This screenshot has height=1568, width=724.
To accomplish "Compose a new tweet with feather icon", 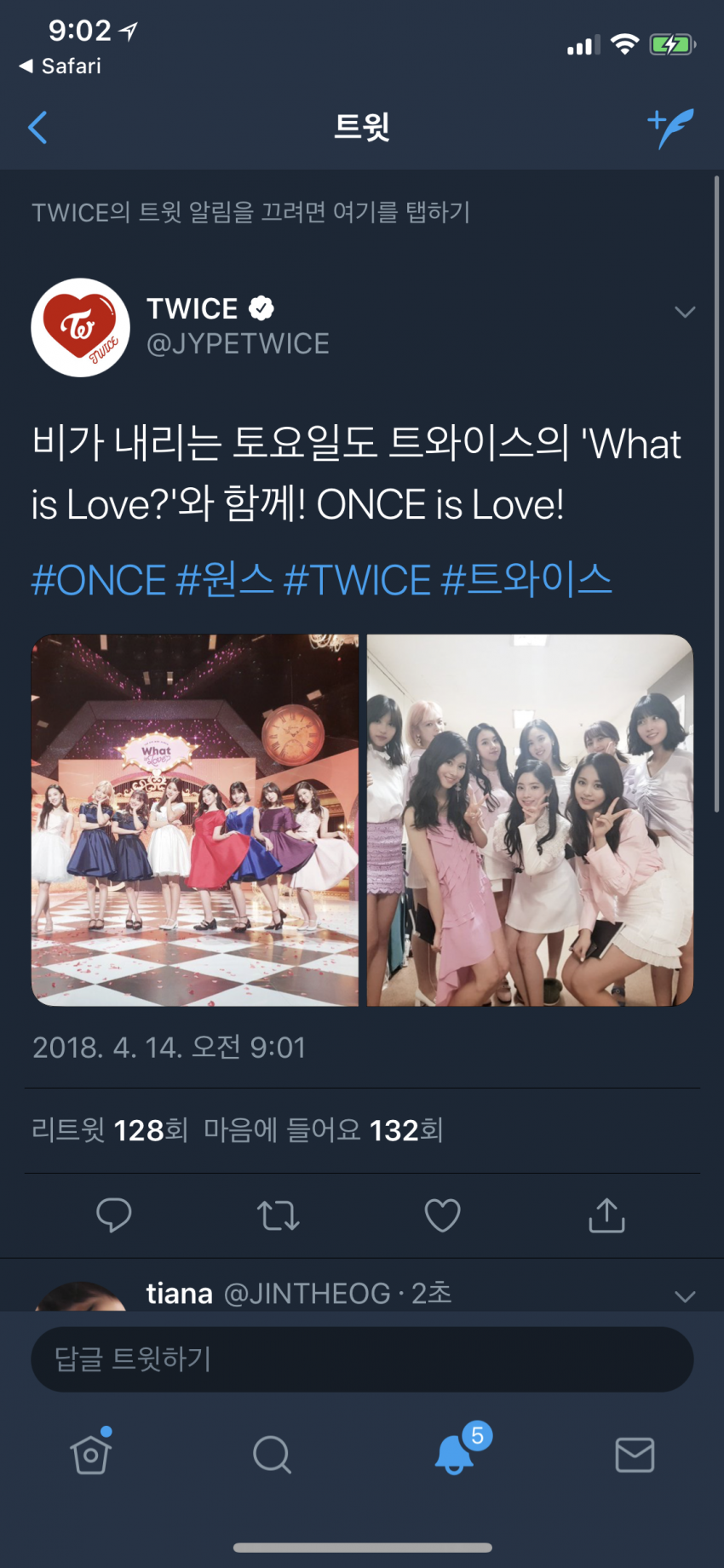I will tap(671, 128).
